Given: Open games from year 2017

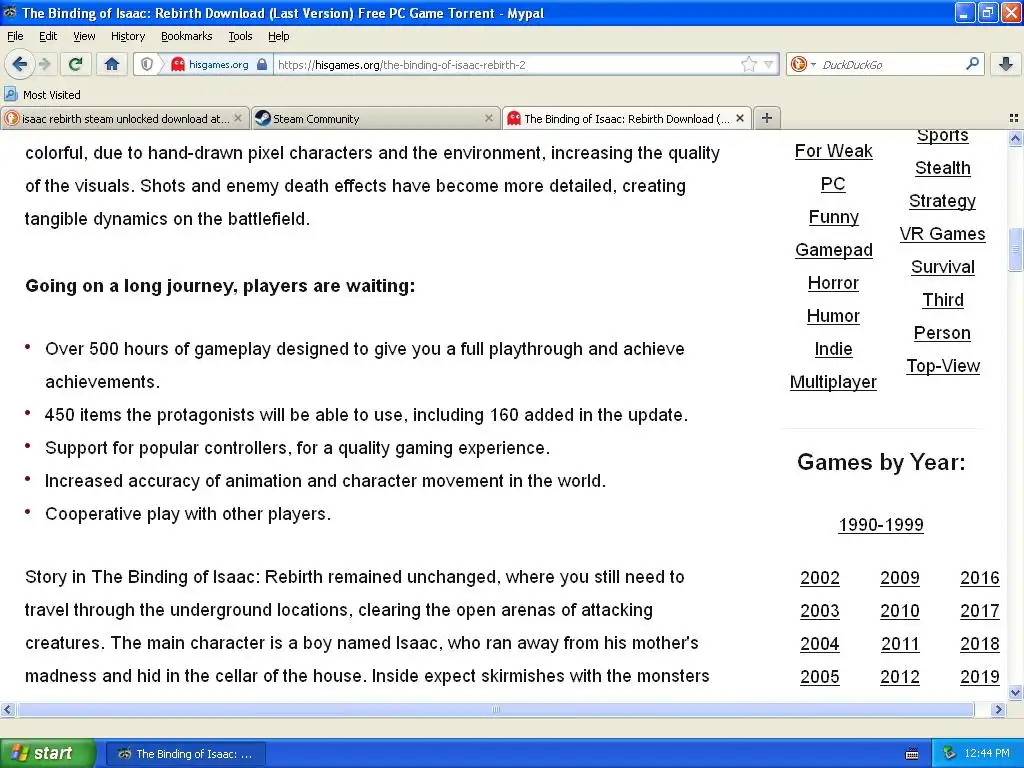Looking at the screenshot, I should [x=979, y=611].
